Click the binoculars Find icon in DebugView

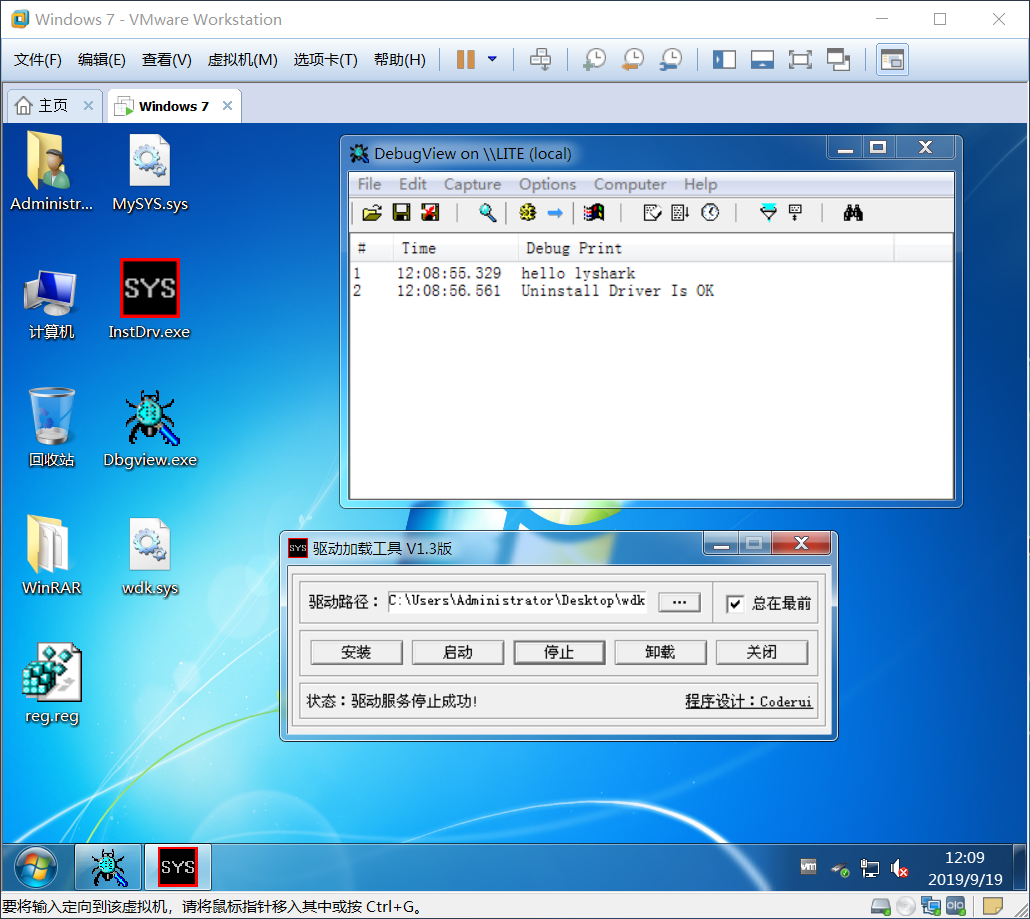[853, 213]
